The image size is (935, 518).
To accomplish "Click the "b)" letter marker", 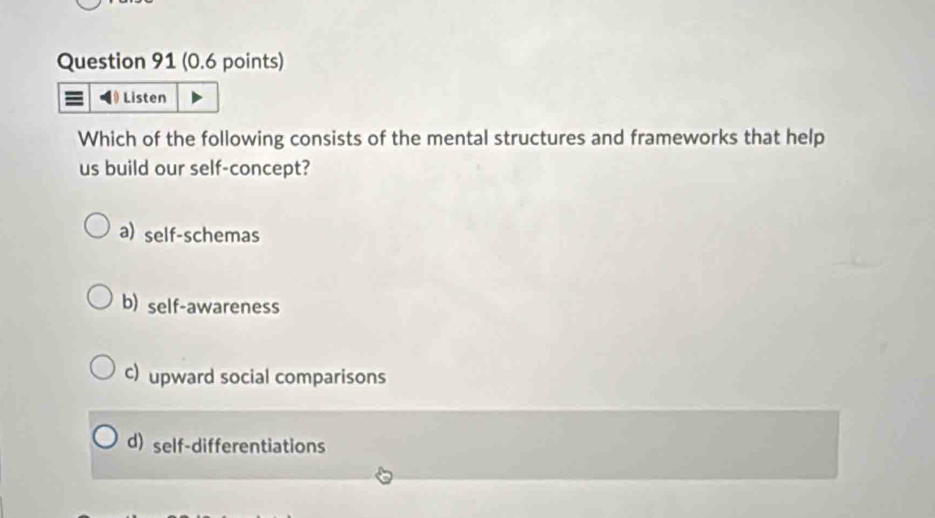I will (130, 304).
